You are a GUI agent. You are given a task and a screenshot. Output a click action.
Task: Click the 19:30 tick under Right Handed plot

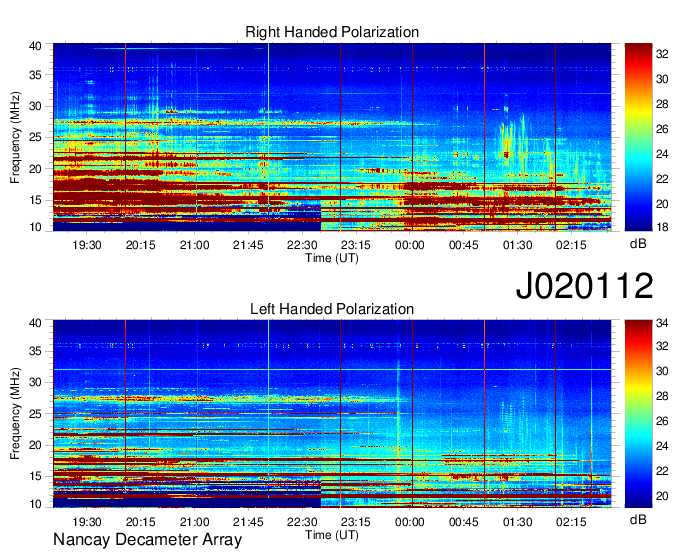coord(87,245)
